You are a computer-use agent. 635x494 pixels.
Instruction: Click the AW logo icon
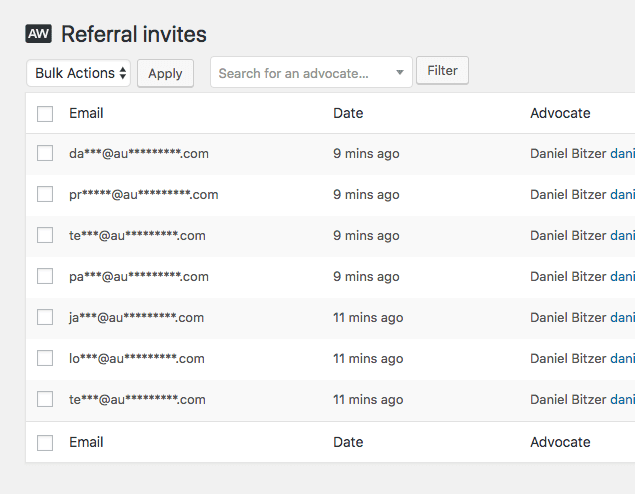coord(38,34)
